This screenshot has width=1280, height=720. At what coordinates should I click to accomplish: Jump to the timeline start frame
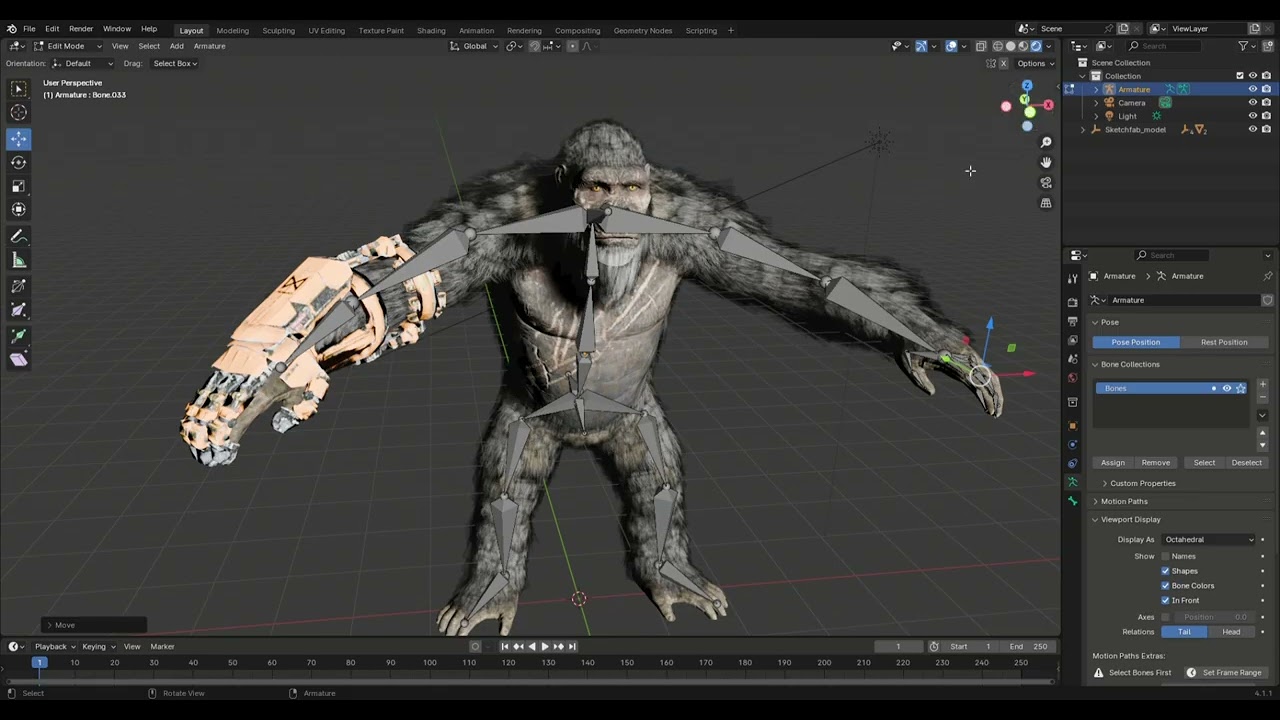[504, 646]
